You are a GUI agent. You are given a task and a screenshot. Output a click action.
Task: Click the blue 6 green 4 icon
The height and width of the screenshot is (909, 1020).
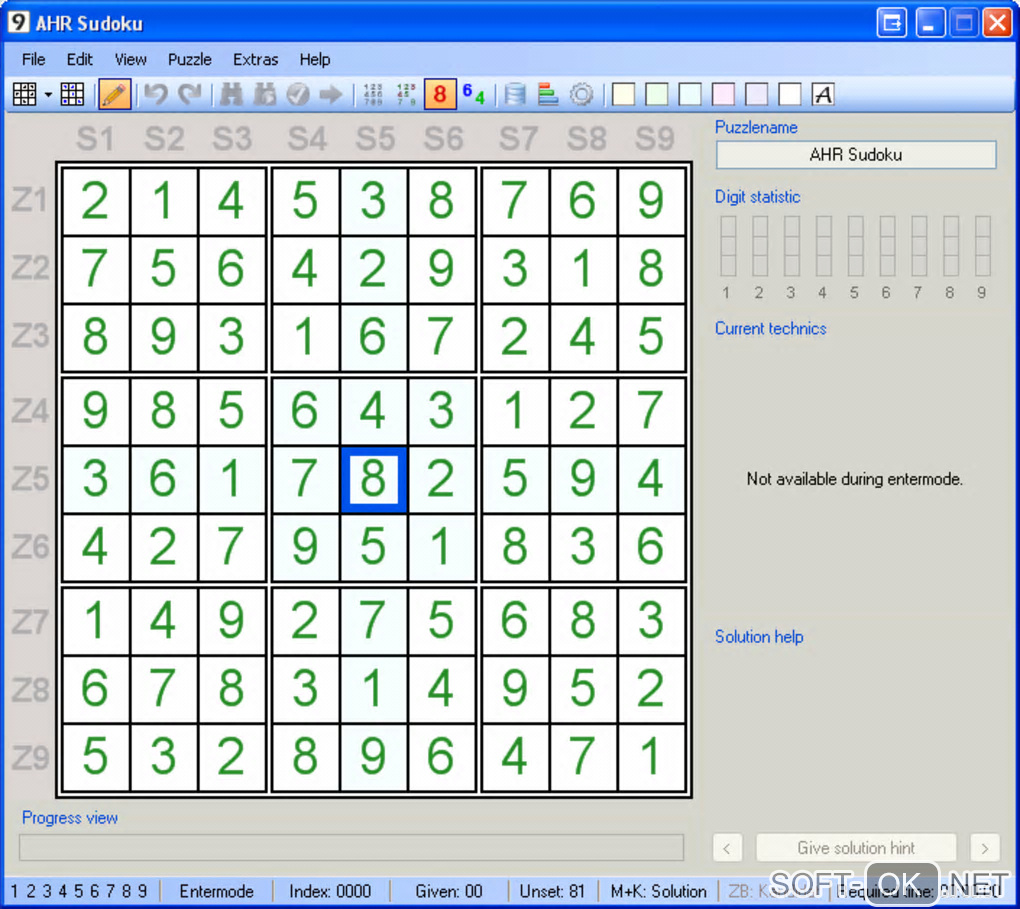(x=474, y=94)
